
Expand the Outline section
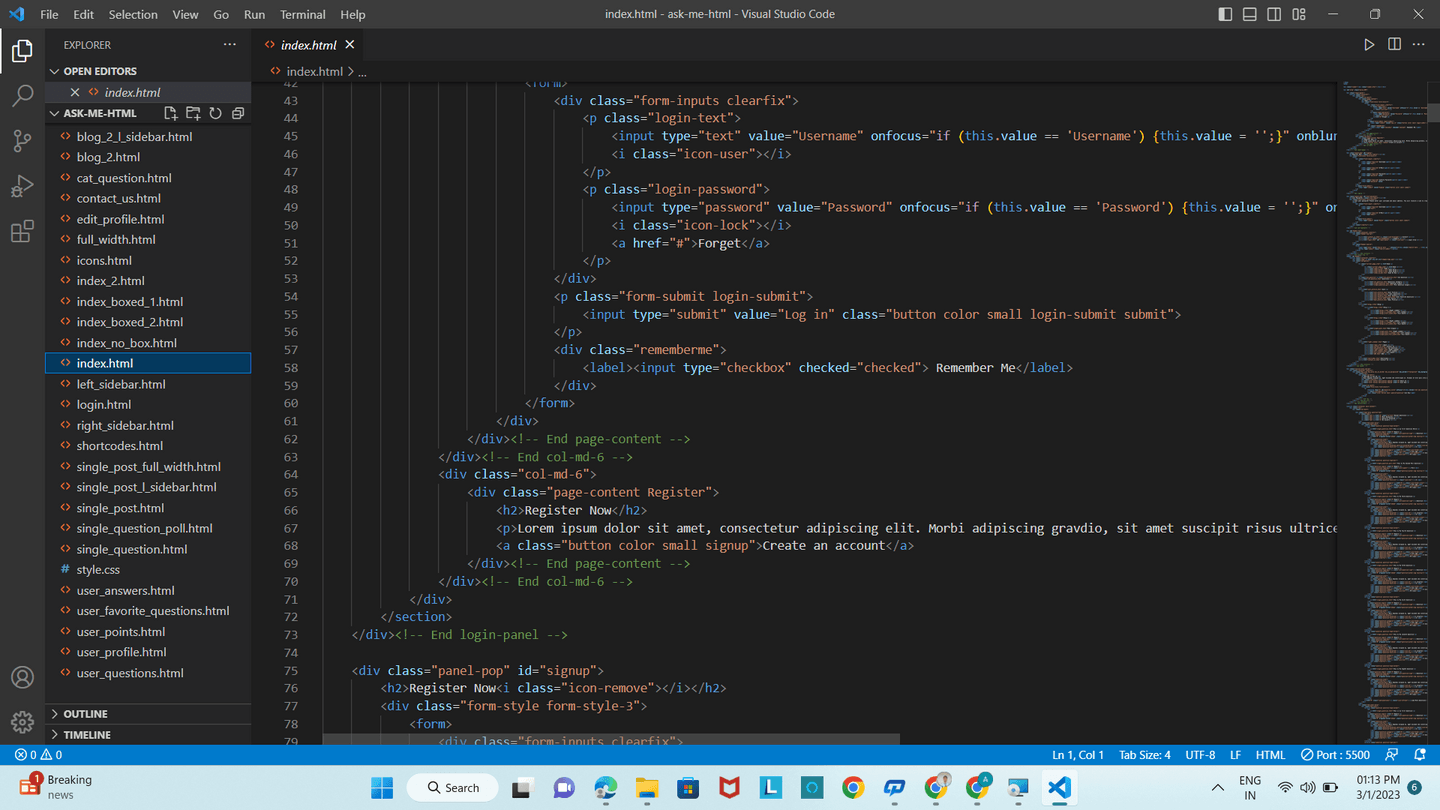(x=148, y=714)
